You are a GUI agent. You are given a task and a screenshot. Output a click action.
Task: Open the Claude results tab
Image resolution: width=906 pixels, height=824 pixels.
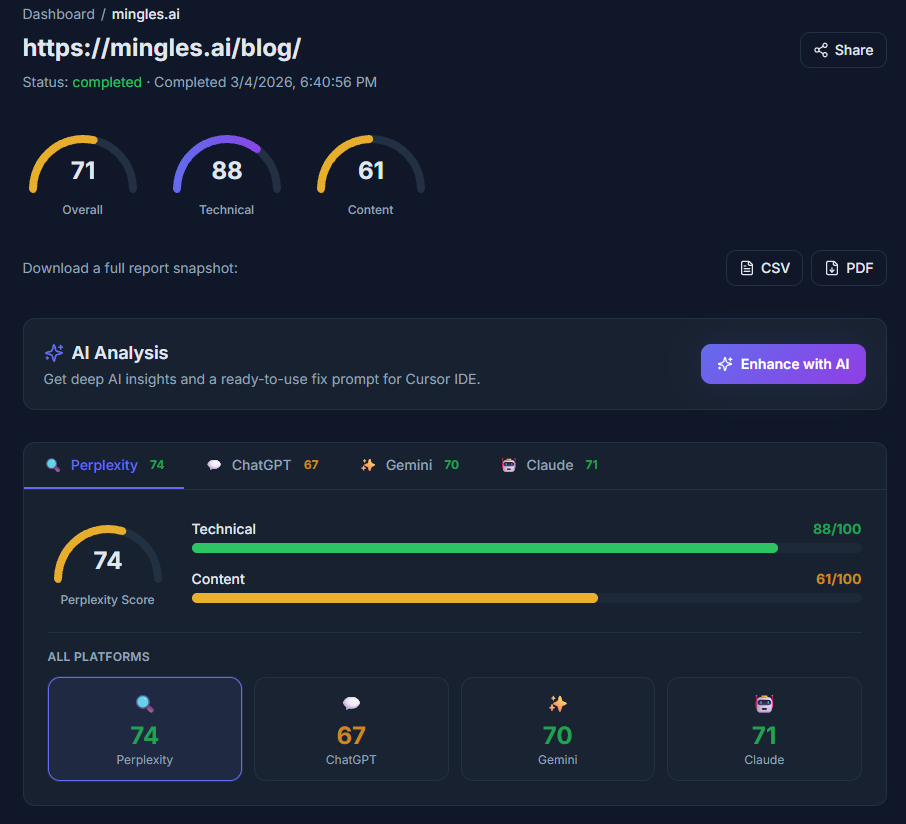[x=548, y=465]
